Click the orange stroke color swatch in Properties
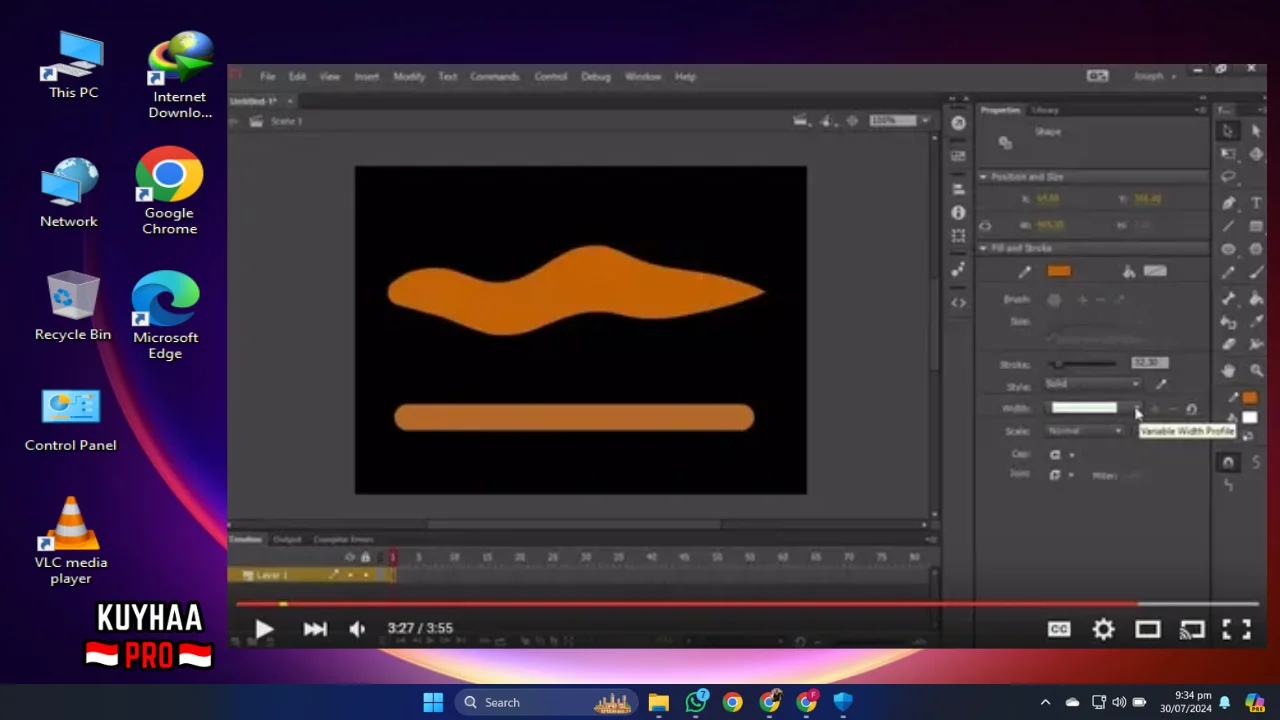The image size is (1280, 720). coord(1059,271)
